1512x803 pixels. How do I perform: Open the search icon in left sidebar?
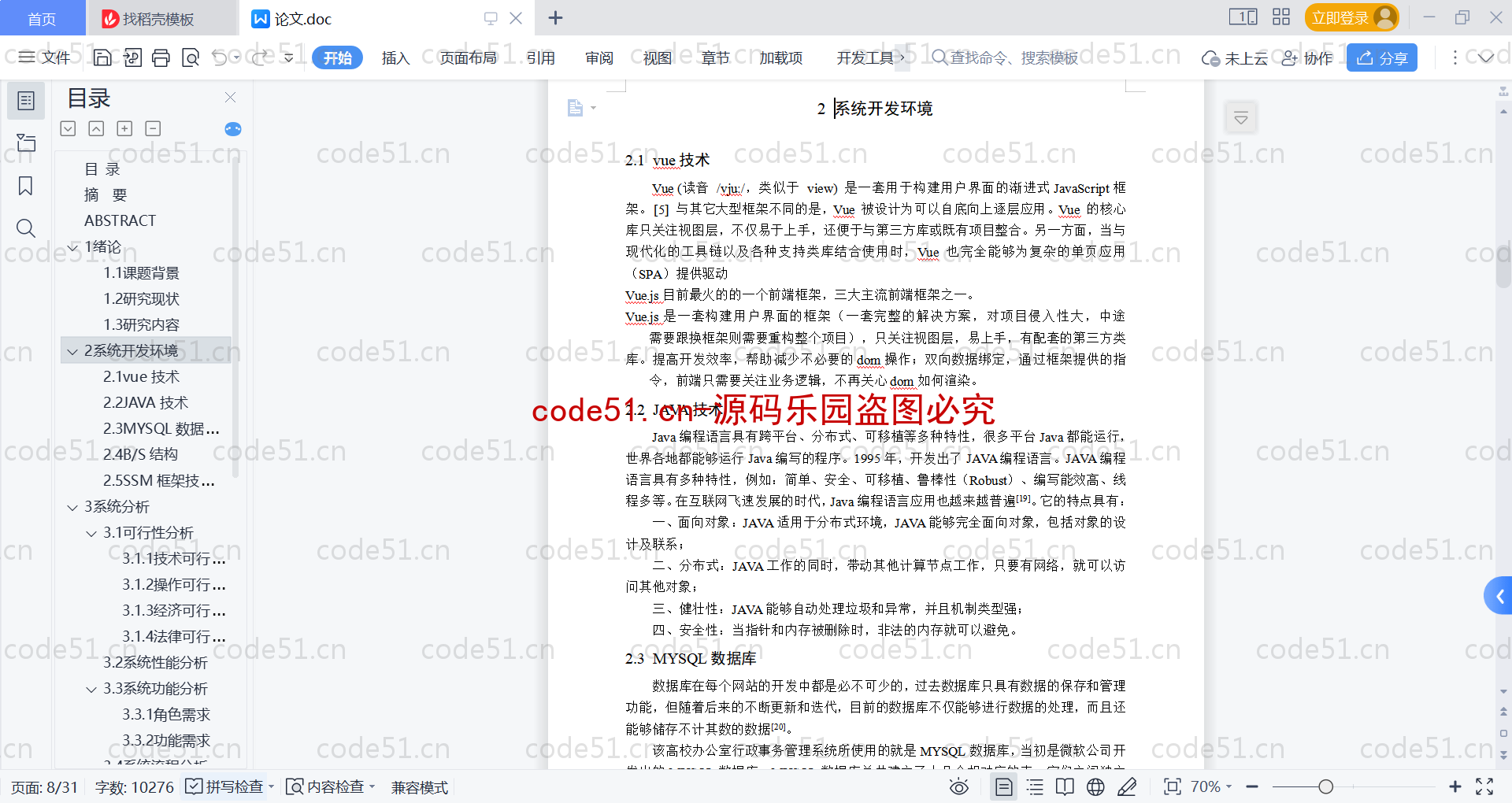pyautogui.click(x=26, y=228)
